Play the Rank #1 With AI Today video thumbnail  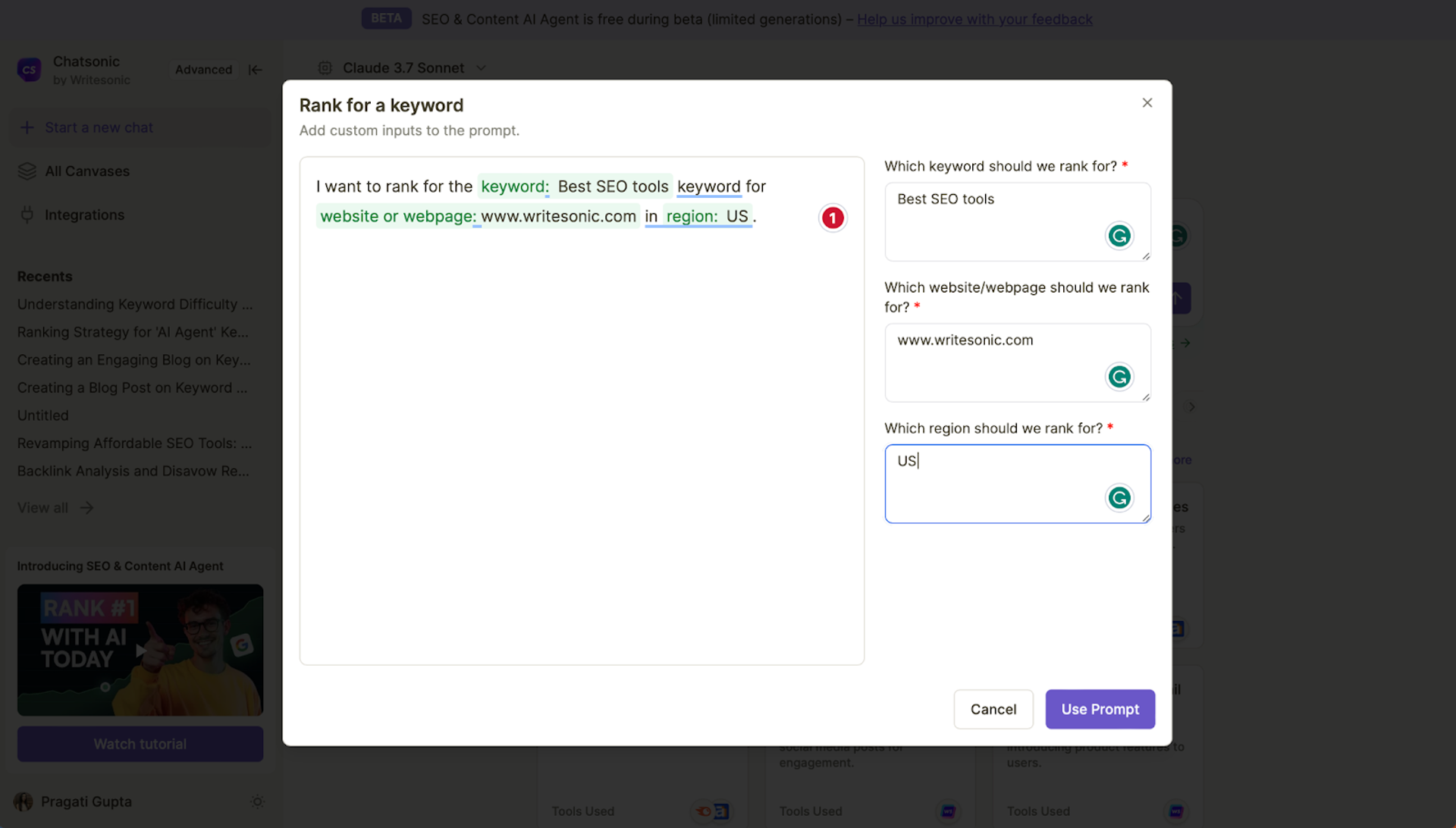pos(140,650)
